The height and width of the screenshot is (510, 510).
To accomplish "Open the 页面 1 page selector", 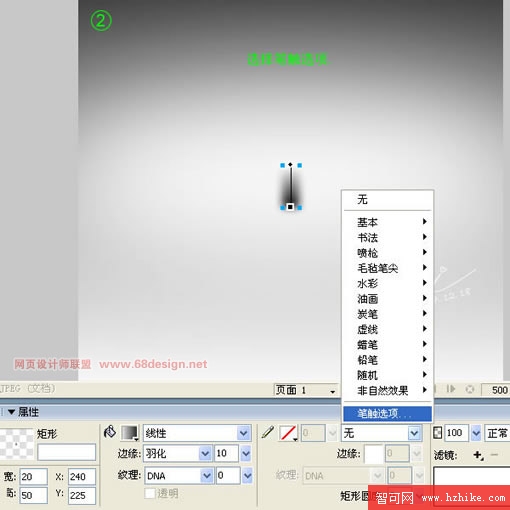I will [x=306, y=390].
